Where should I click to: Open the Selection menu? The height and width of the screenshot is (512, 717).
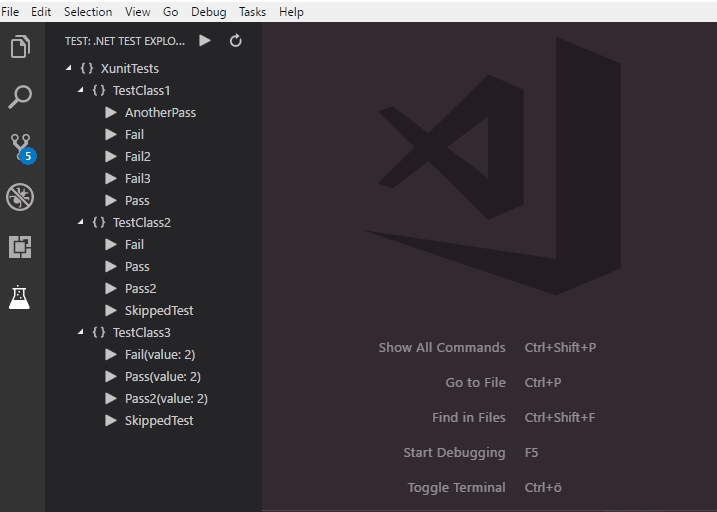pyautogui.click(x=88, y=12)
